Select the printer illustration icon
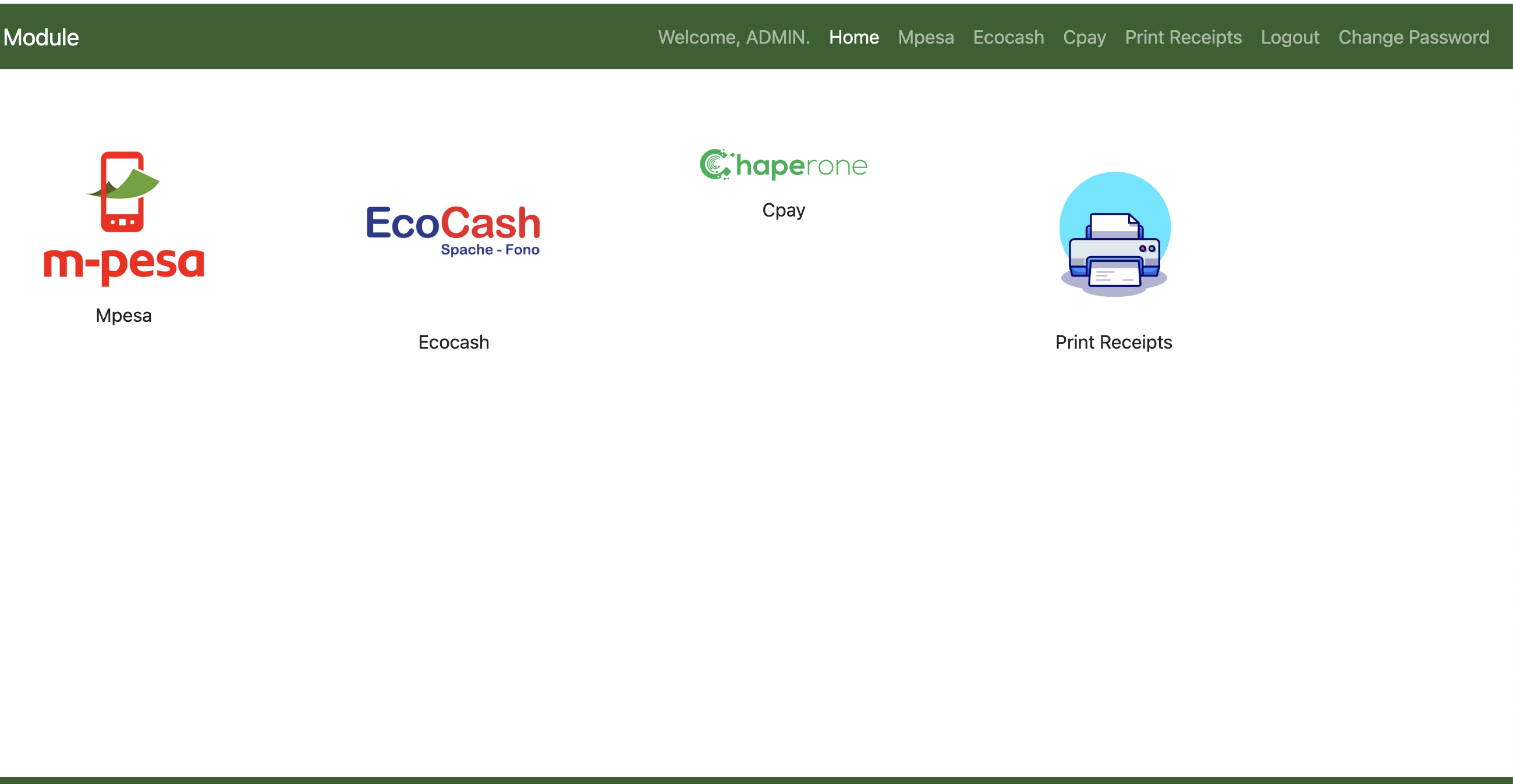Image resolution: width=1513 pixels, height=784 pixels. [1114, 235]
